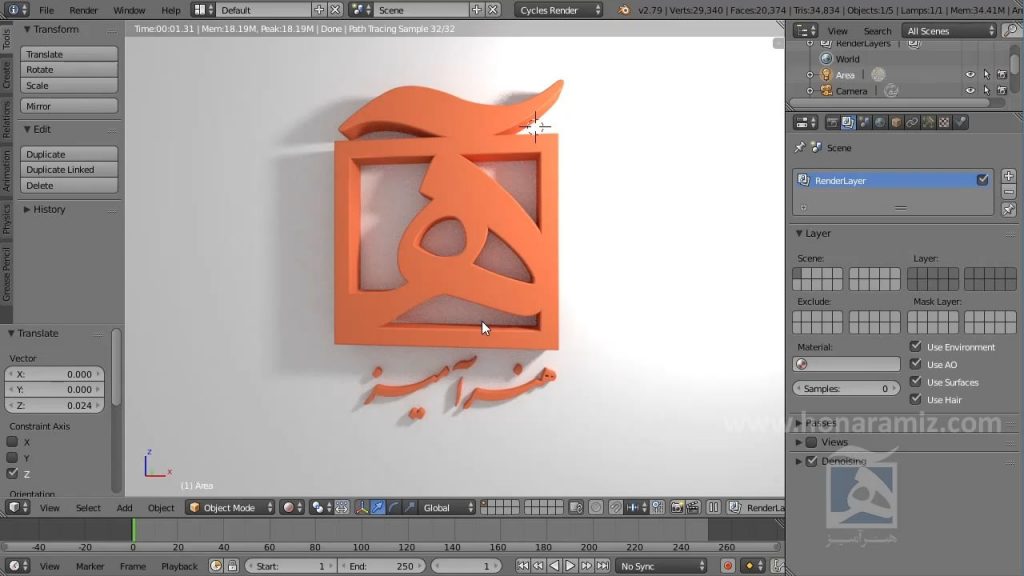Image resolution: width=1024 pixels, height=576 pixels.
Task: Click the Samples value slider field
Action: click(846, 388)
